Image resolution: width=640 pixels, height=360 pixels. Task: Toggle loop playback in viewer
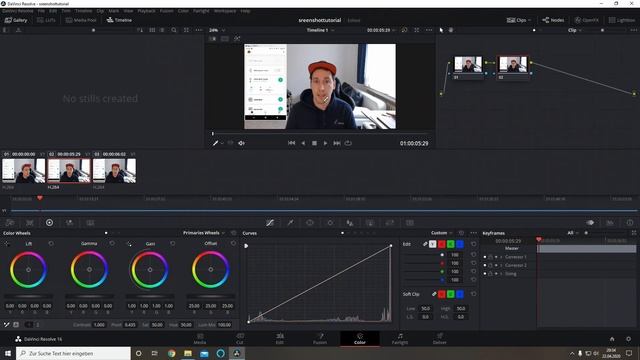348,143
